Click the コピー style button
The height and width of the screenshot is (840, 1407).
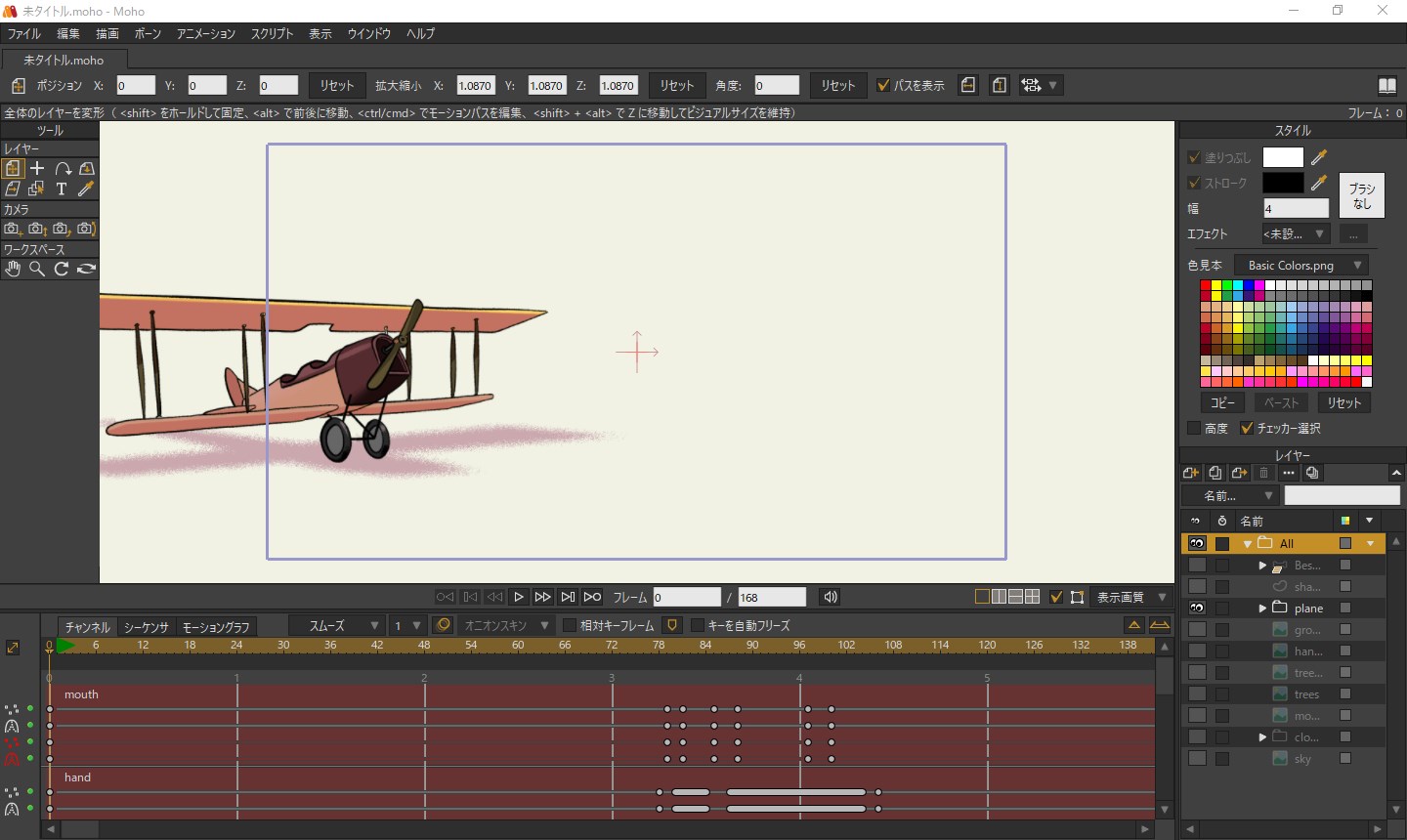pos(1222,402)
